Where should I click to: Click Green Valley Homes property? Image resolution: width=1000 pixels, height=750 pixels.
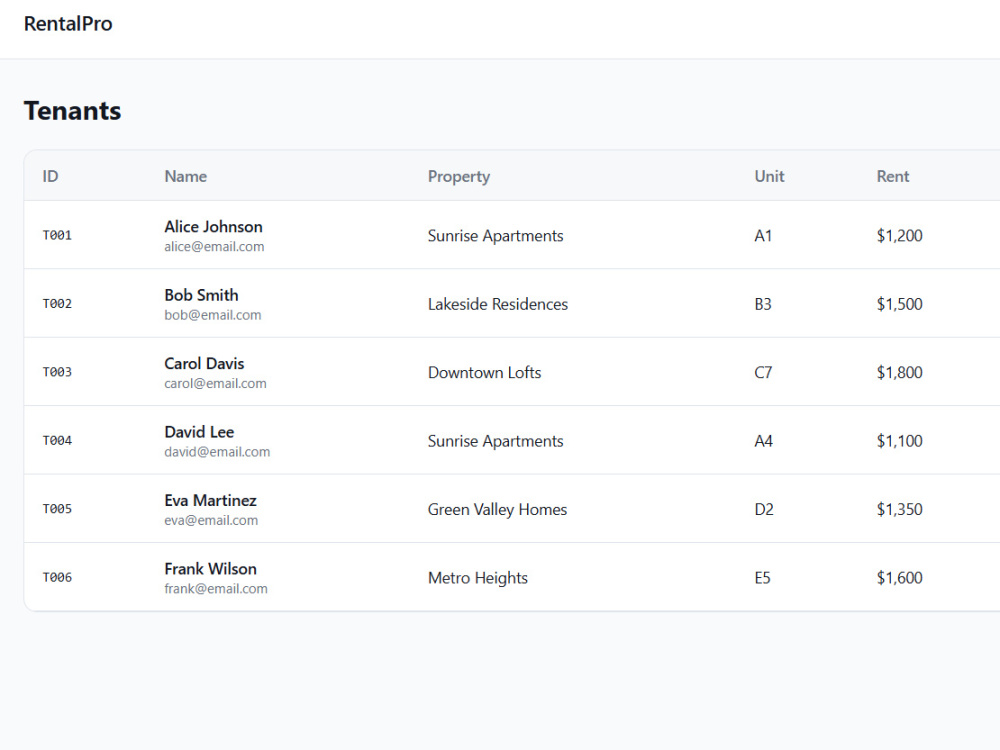[x=497, y=510]
